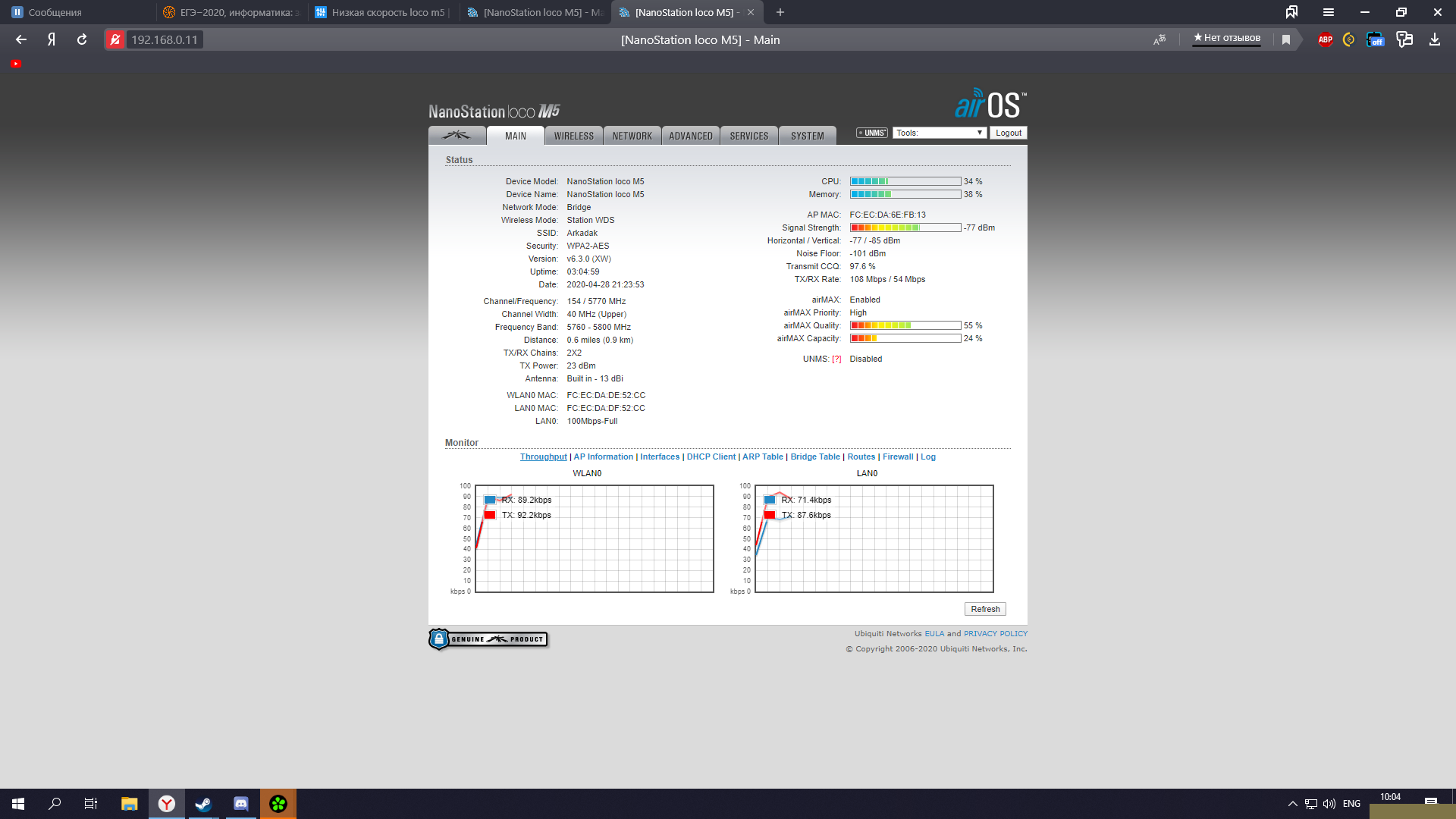Open the ADVANCED tab
This screenshot has width=1456, height=819.
coord(691,136)
